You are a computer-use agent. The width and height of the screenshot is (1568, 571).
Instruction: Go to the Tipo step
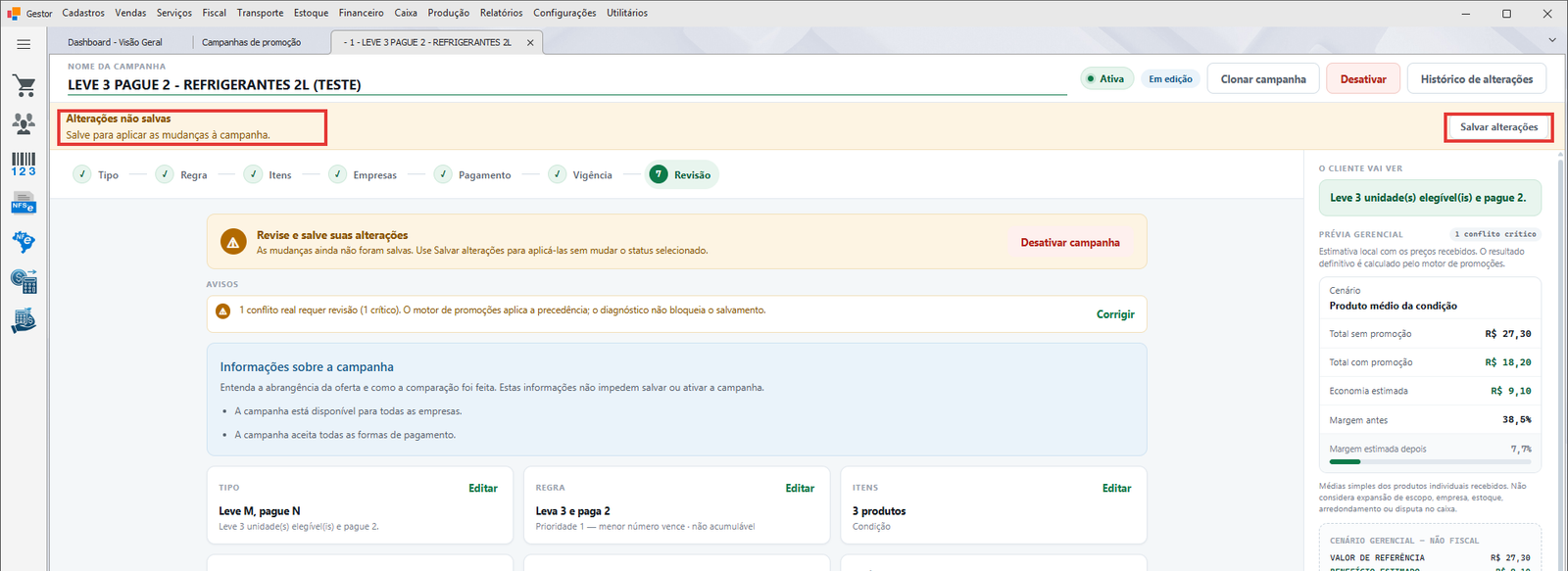coord(96,174)
